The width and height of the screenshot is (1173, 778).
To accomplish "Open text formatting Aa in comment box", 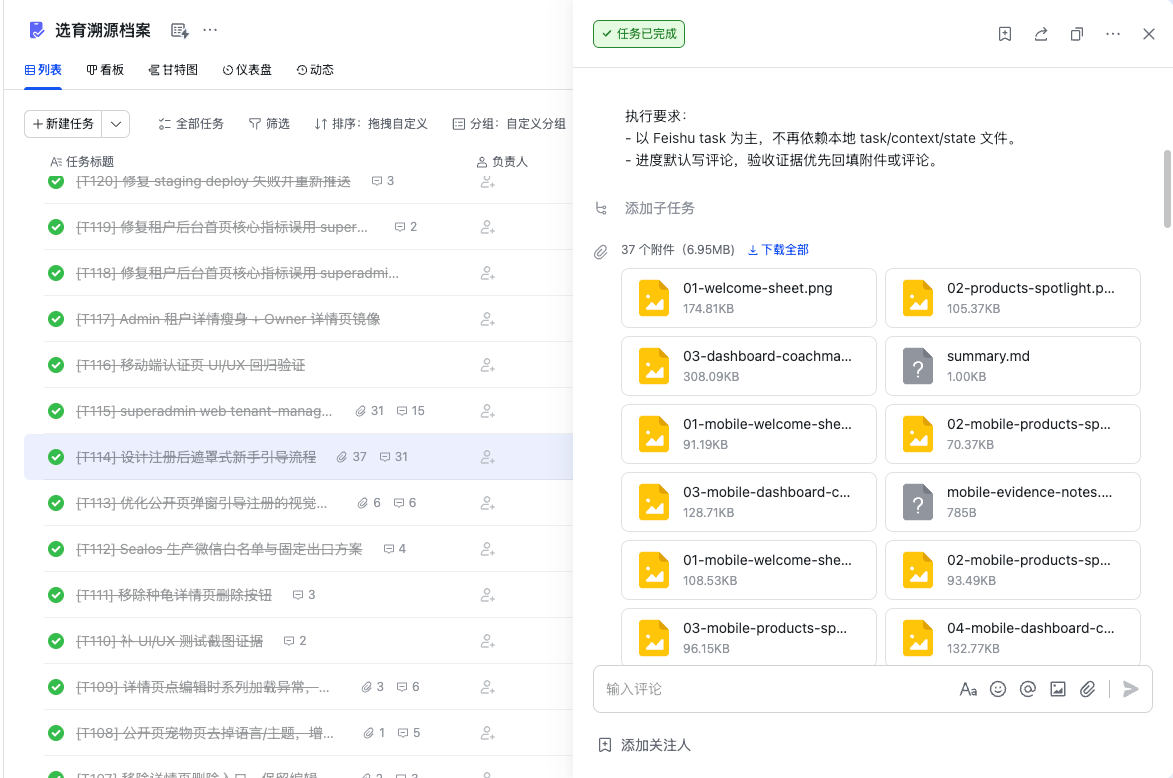I will click(x=968, y=689).
